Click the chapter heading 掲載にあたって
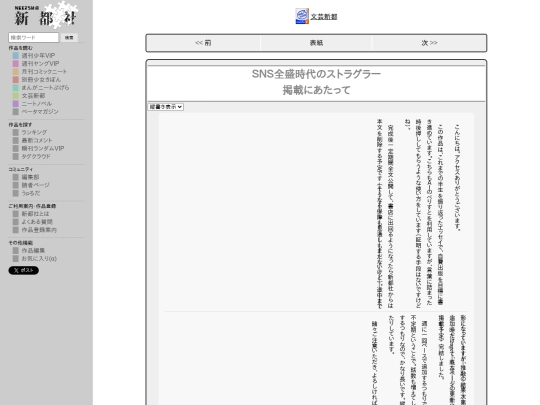The height and width of the screenshot is (405, 540). (316, 90)
